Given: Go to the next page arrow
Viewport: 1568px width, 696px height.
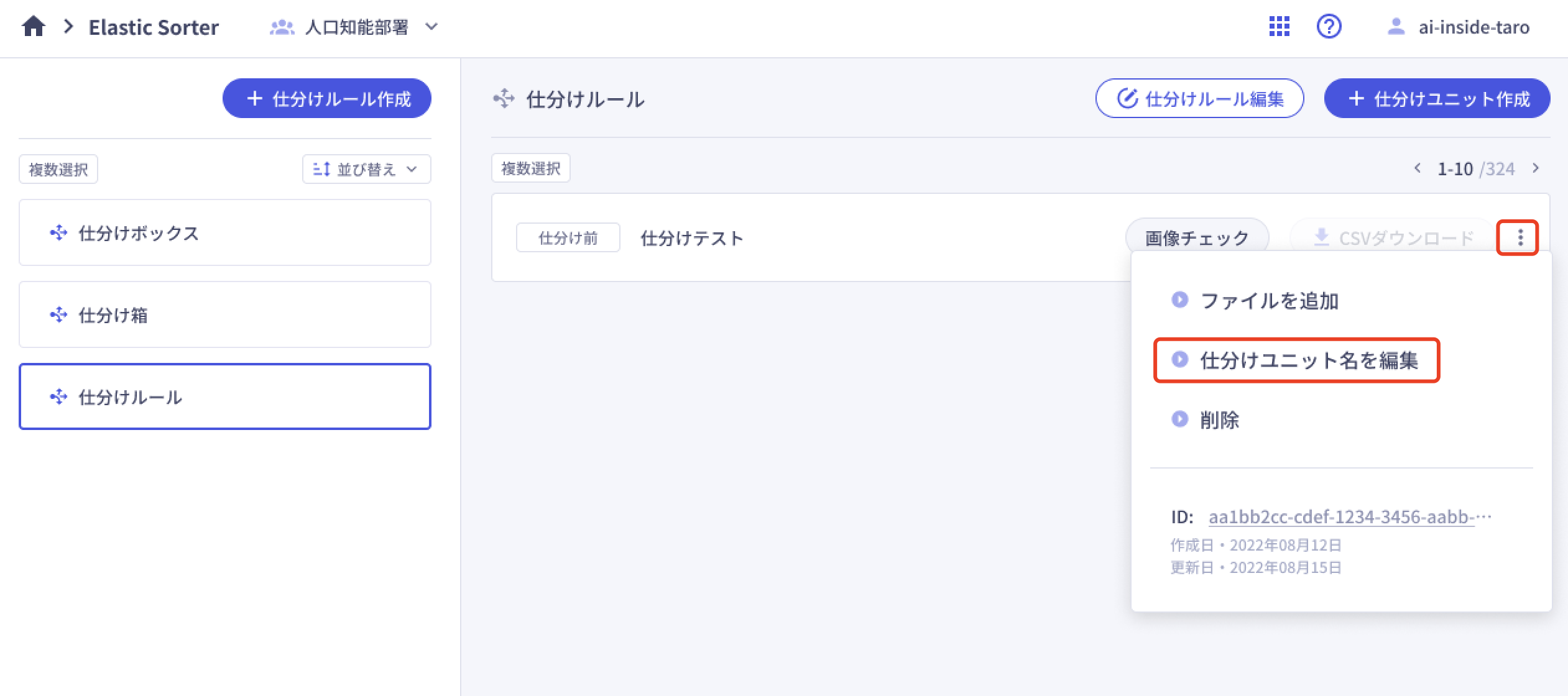Looking at the screenshot, I should (x=1536, y=168).
